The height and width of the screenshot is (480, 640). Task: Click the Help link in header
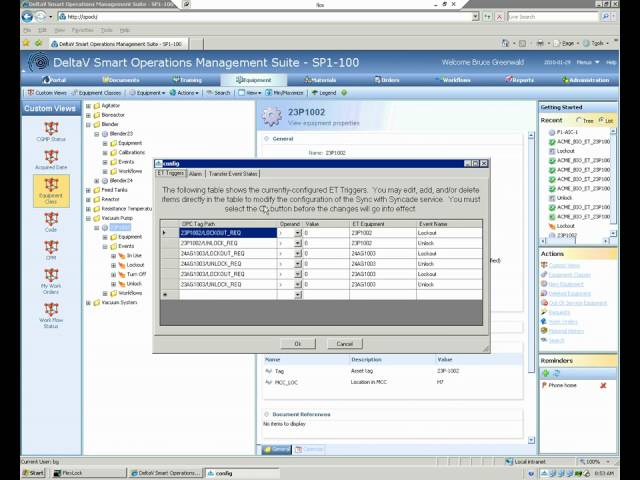(x=611, y=62)
